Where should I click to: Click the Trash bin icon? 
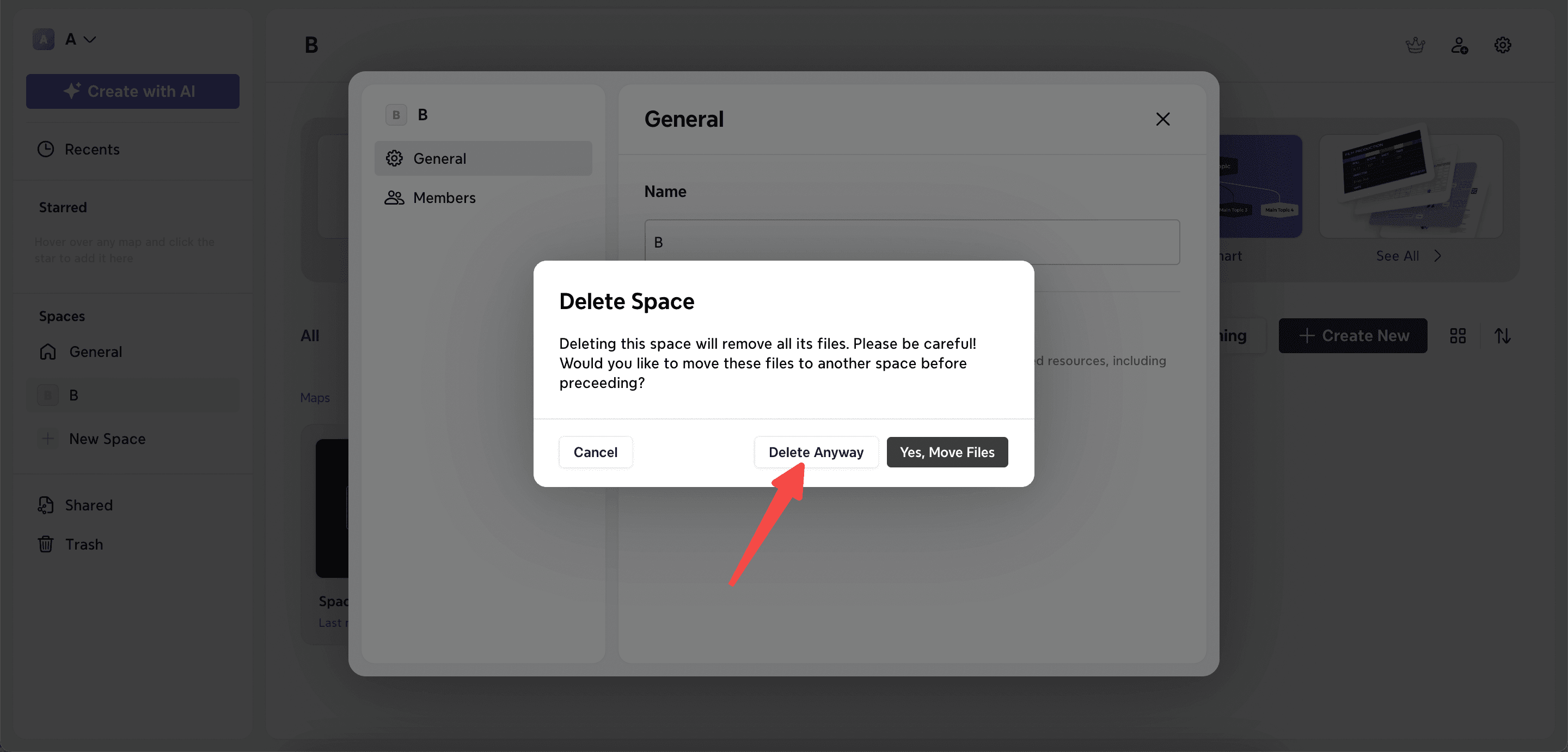[x=46, y=544]
